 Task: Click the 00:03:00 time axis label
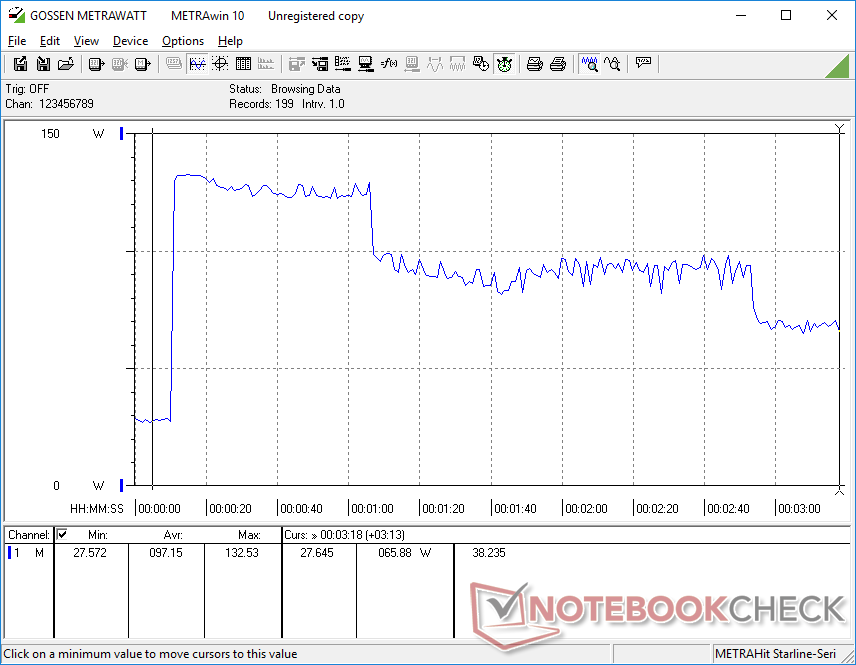(799, 508)
